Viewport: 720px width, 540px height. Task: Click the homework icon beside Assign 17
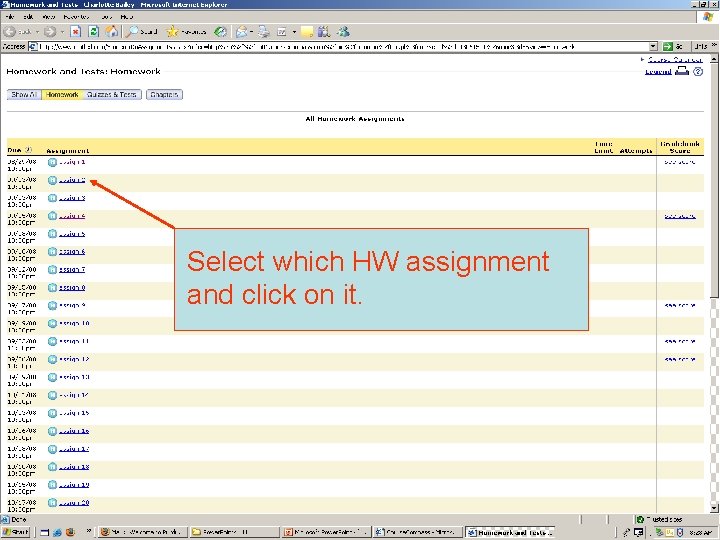point(52,449)
